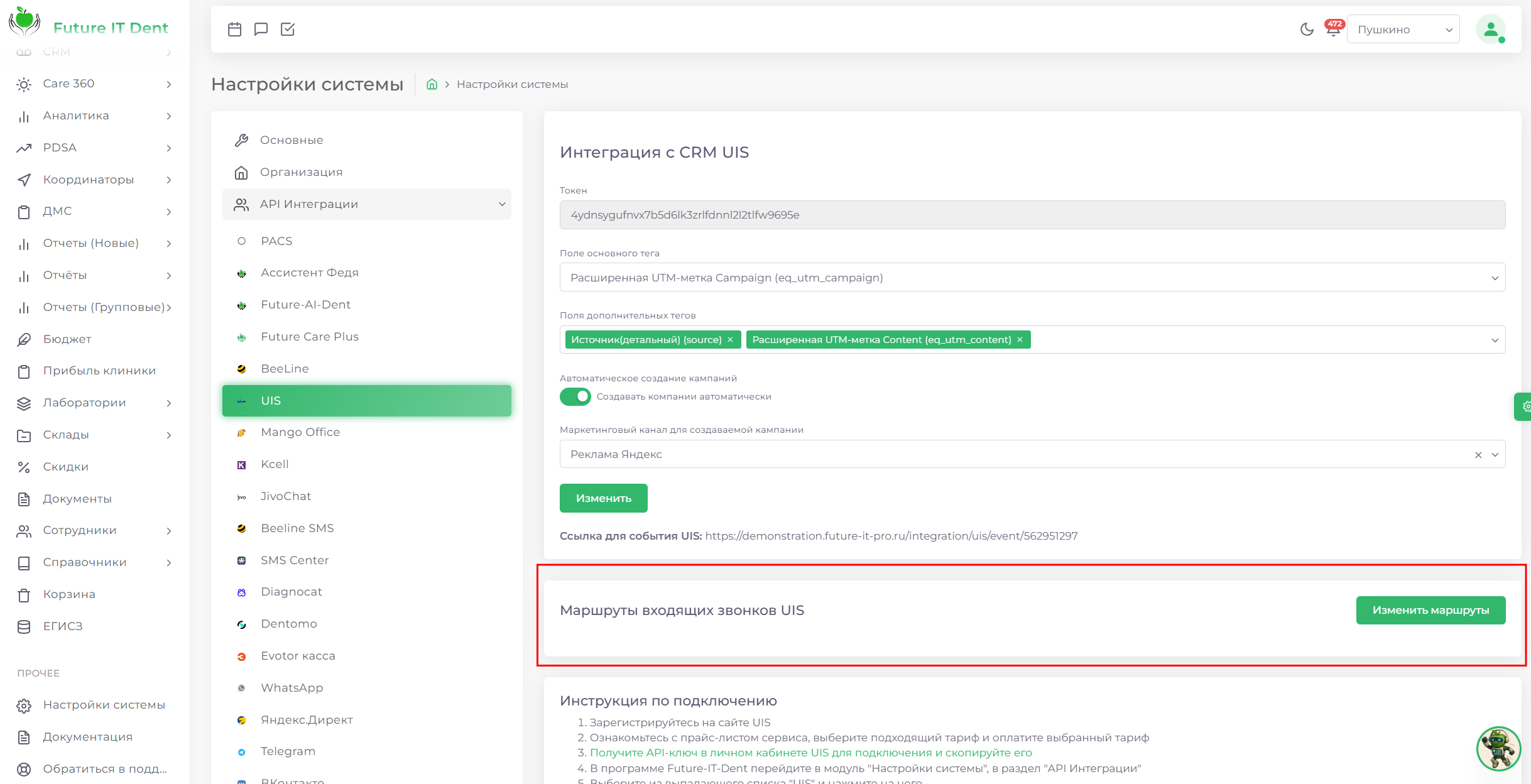The width and height of the screenshot is (1531, 784).
Task: Clear the Реклама Яндекс channel selection
Action: click(x=1478, y=455)
